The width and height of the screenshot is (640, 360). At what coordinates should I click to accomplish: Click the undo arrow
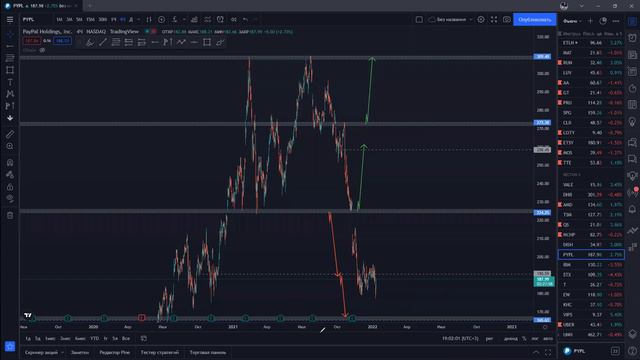[245, 20]
